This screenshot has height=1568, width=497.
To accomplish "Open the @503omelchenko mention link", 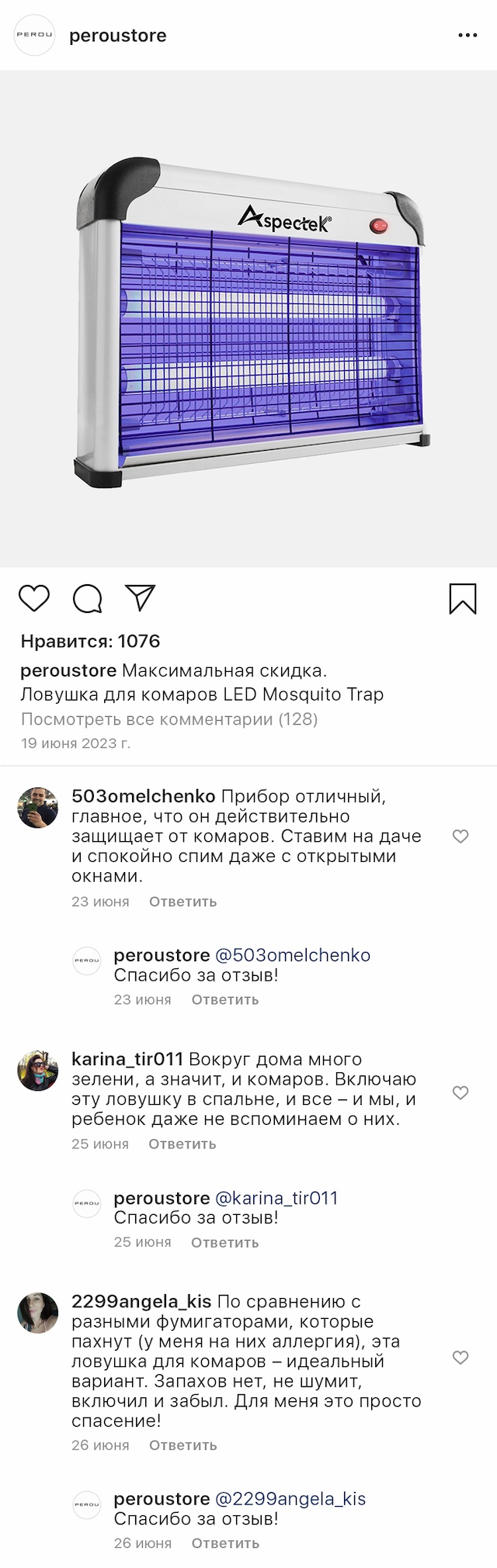I will click(293, 955).
